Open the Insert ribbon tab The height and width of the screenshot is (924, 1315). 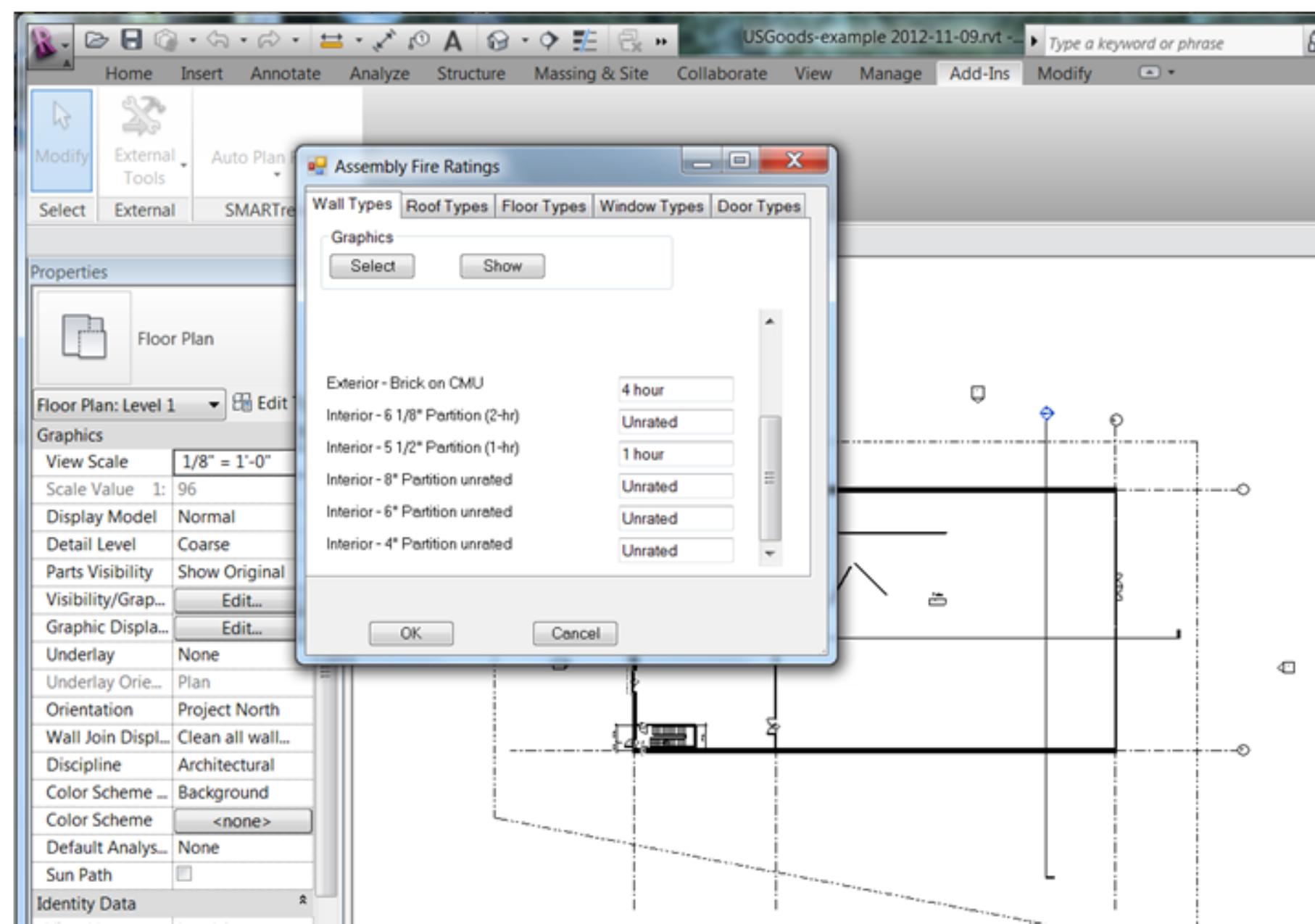click(201, 73)
